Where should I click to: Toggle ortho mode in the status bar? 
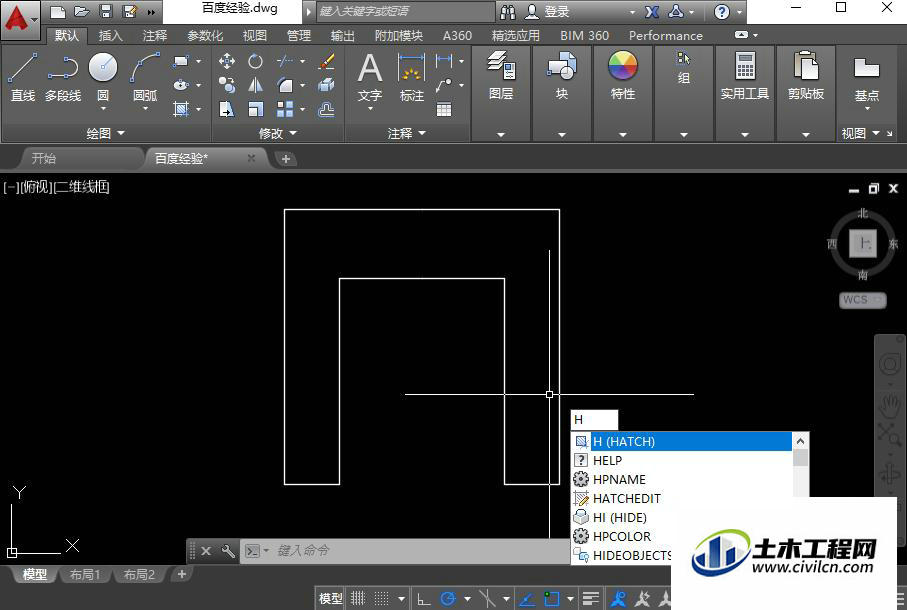tap(424, 598)
